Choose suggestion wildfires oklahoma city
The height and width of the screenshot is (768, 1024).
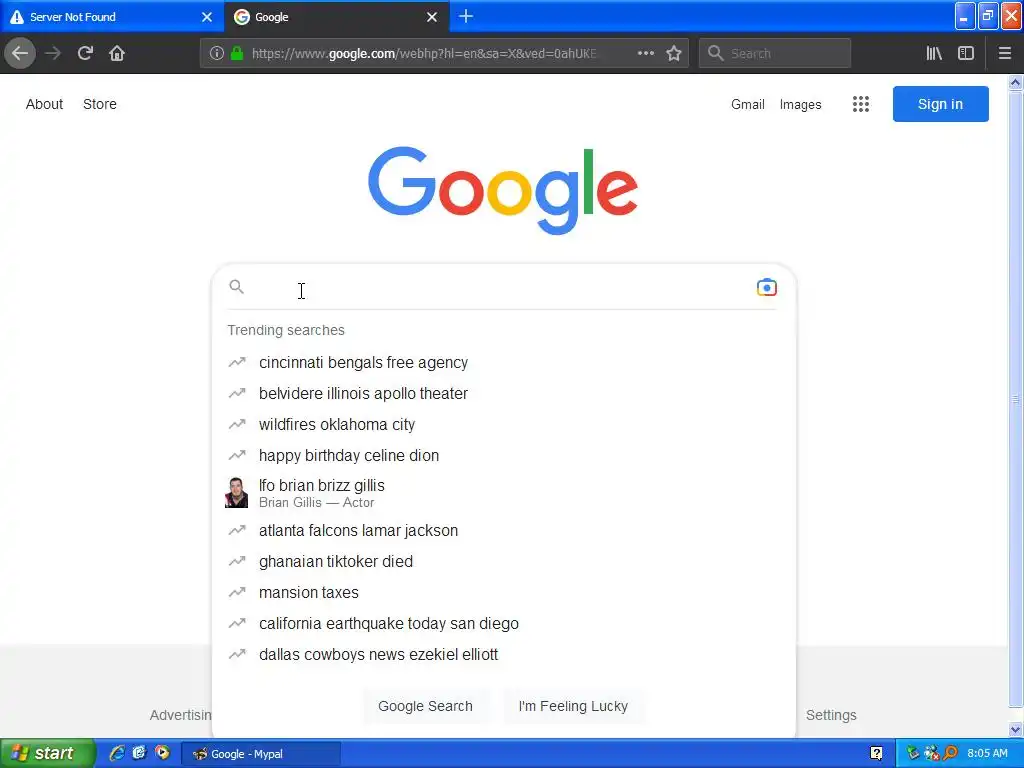click(x=503, y=424)
